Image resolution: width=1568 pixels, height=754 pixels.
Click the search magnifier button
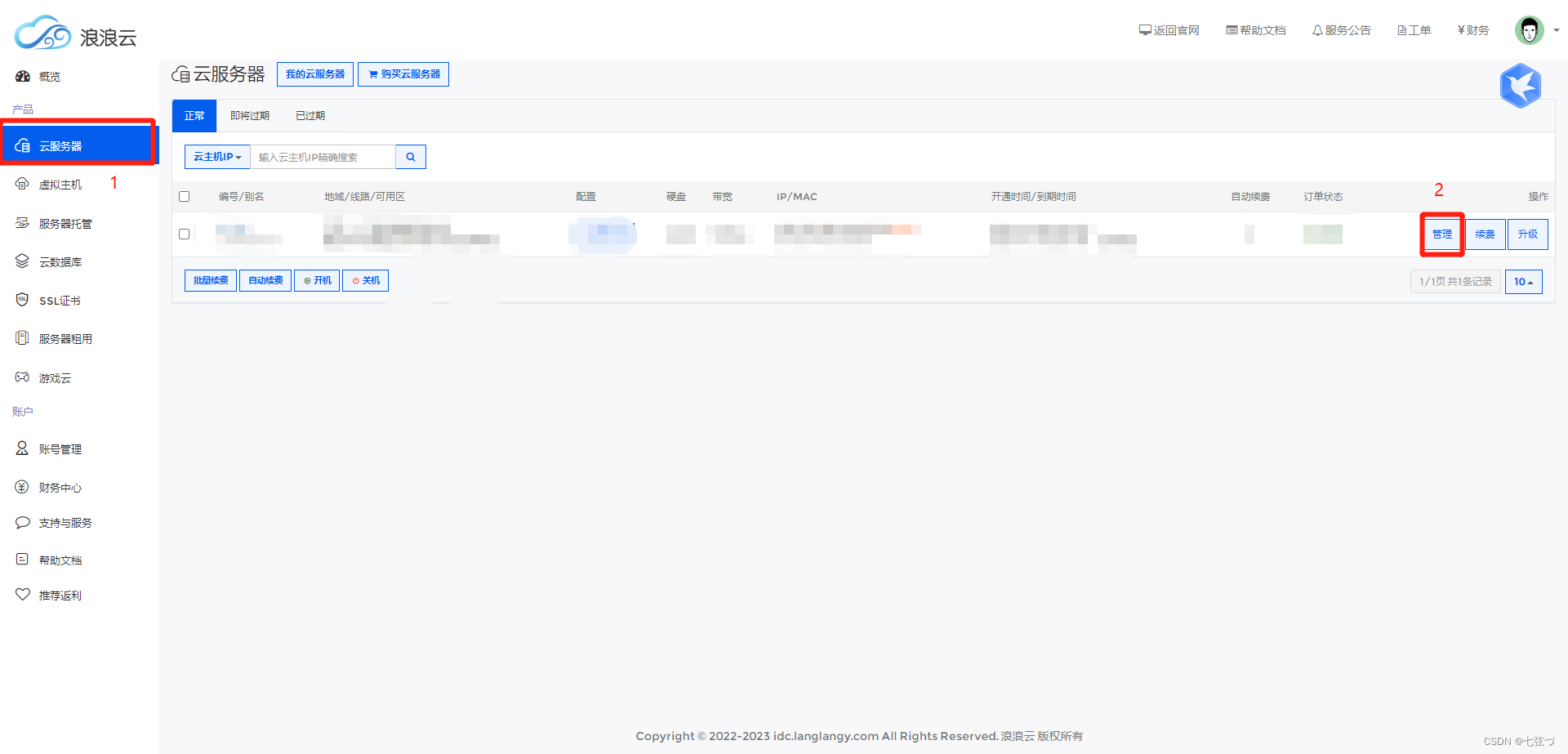(411, 157)
